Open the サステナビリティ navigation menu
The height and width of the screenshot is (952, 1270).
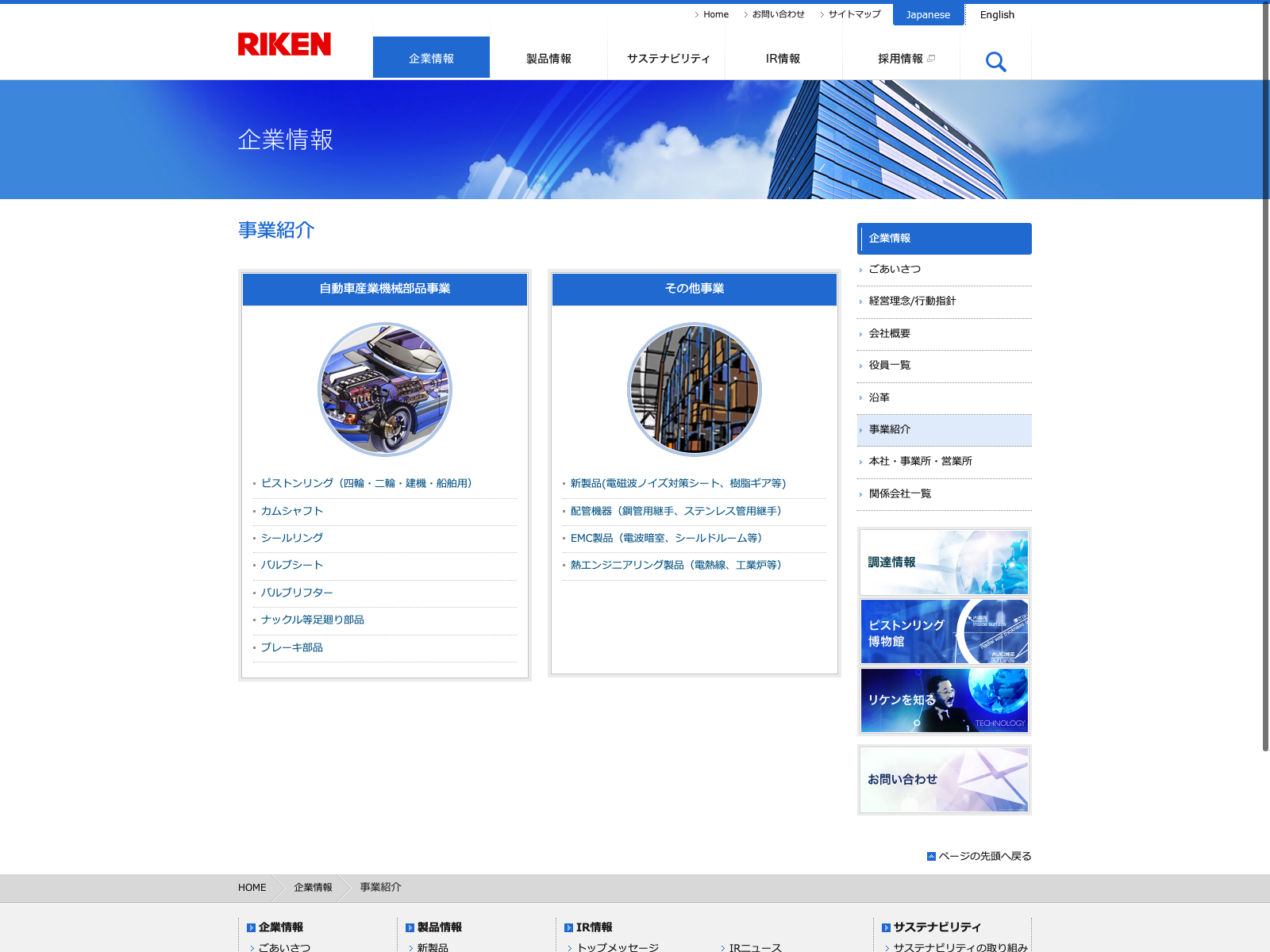coord(668,59)
